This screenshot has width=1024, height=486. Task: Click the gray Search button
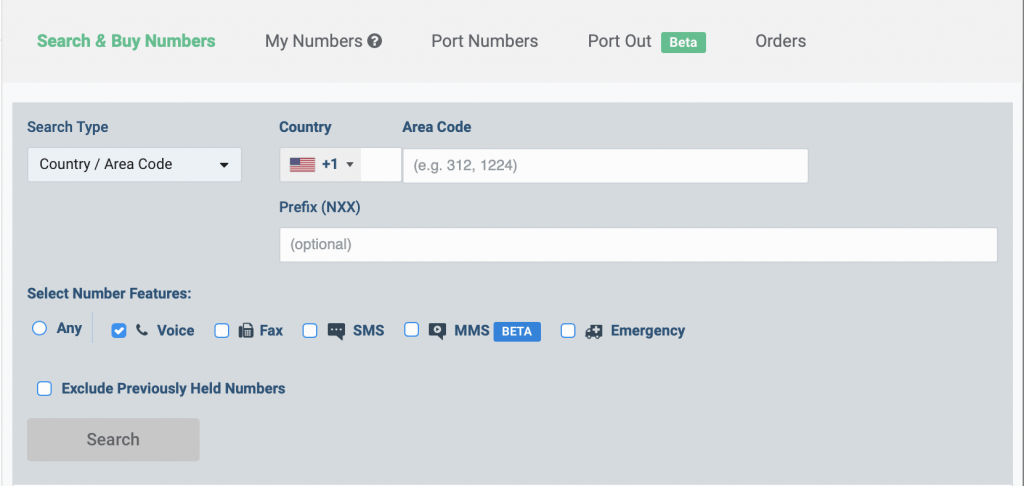tap(113, 440)
